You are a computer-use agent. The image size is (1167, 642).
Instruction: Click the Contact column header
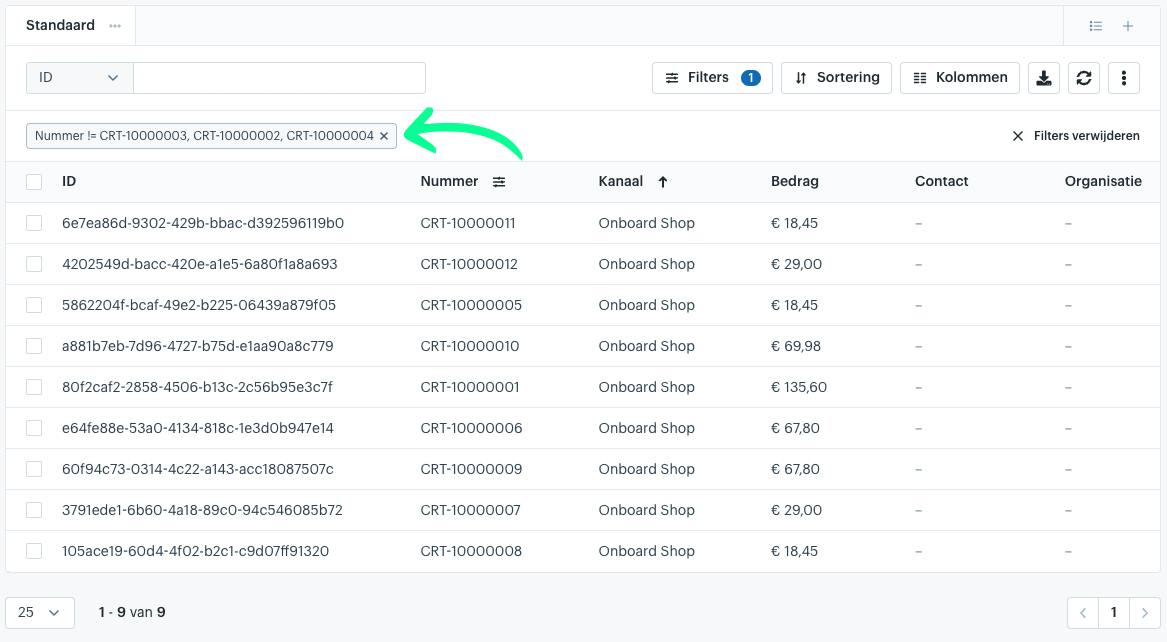[x=941, y=182]
